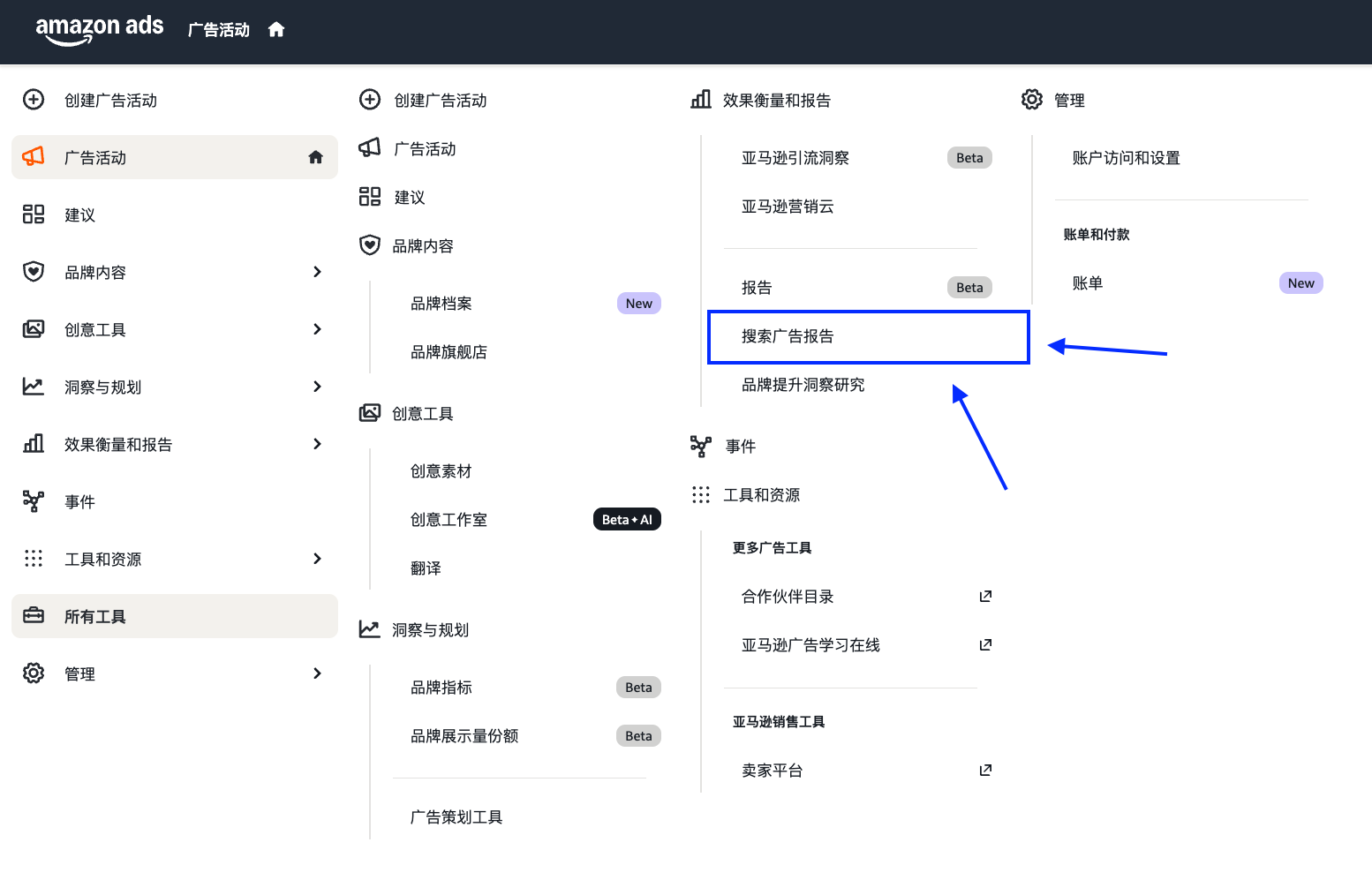Click home icon on sidebar 广告活动 row
Image resolution: width=1372 pixels, height=880 pixels.
(x=315, y=157)
